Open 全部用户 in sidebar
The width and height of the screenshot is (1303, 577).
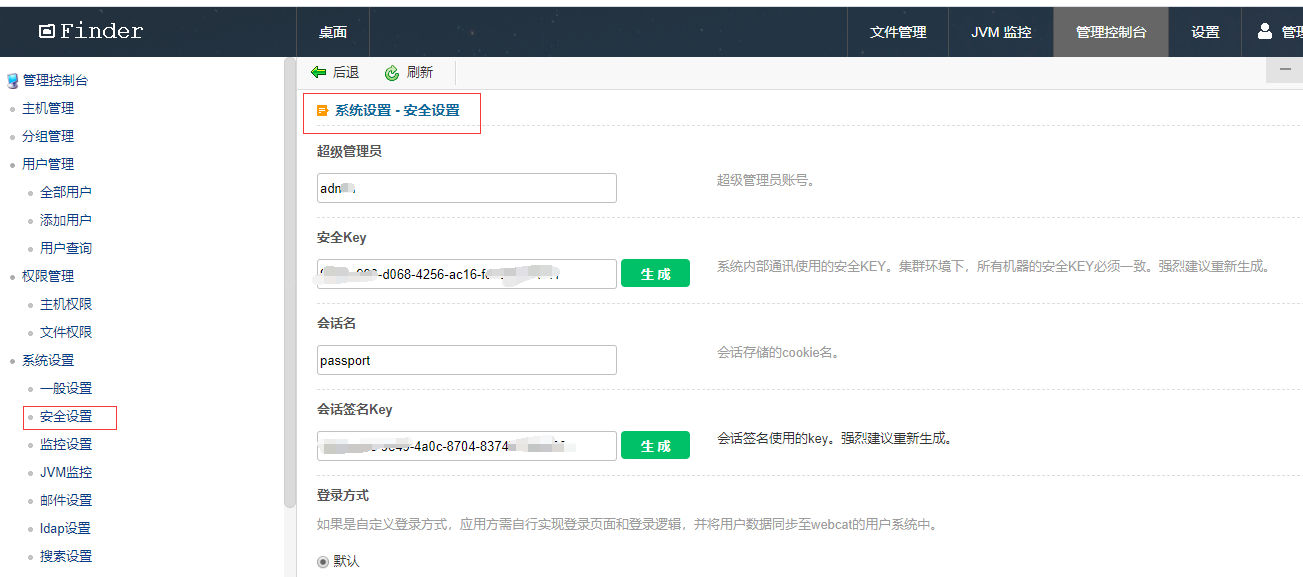coord(66,192)
